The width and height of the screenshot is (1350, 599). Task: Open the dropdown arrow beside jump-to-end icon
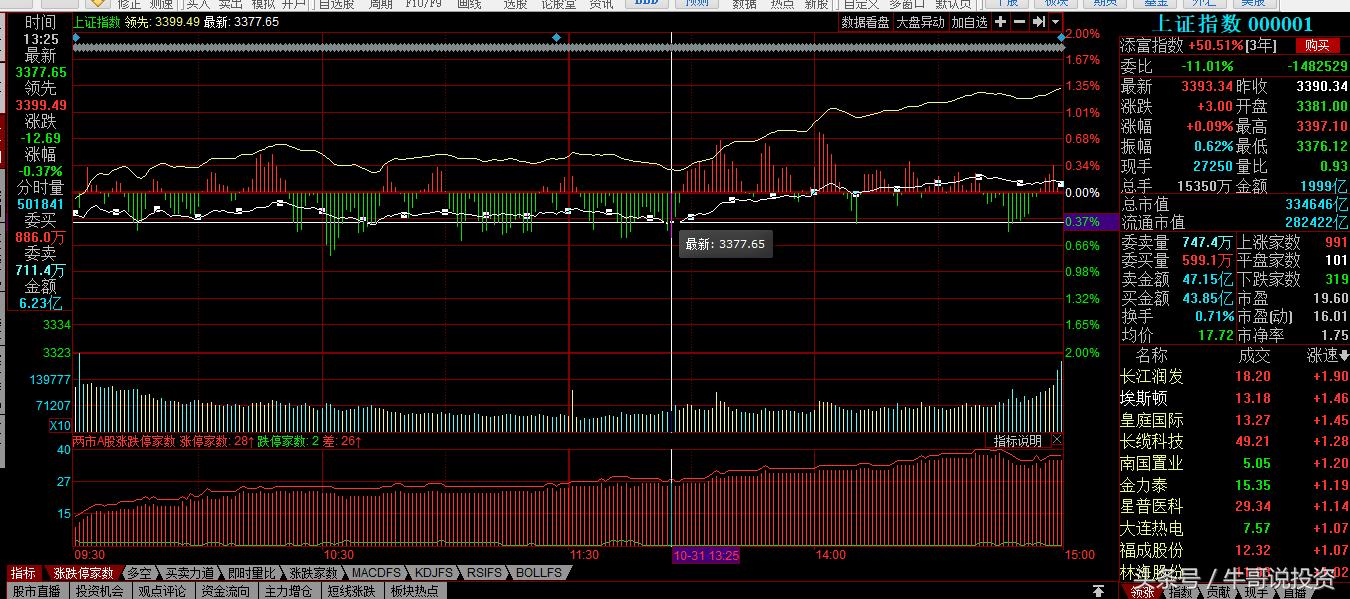1056,22
